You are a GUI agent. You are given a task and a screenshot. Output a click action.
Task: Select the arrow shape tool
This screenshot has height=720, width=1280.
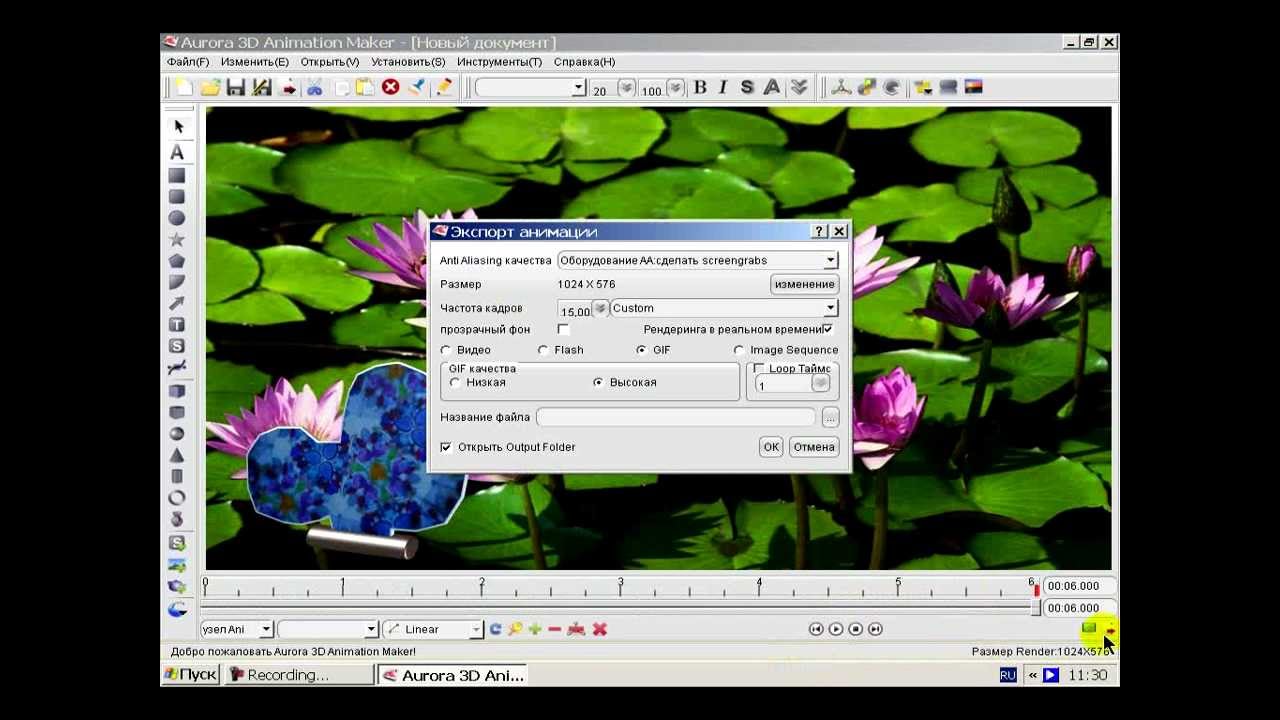point(177,304)
